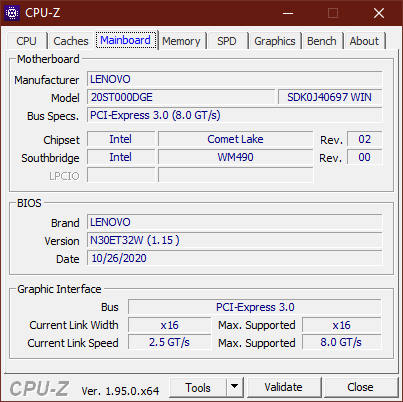This screenshot has height=402, width=403.
Task: Click the Manufacturer label
Action: coord(47,80)
